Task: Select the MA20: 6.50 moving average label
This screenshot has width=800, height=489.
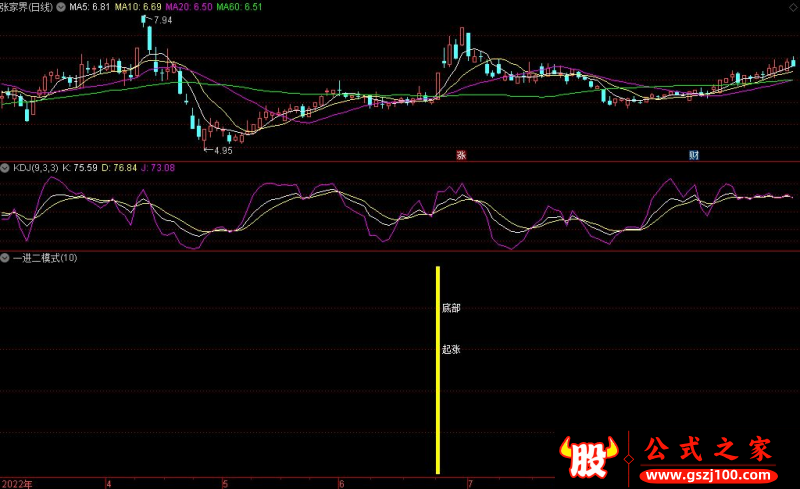Action: tap(189, 7)
